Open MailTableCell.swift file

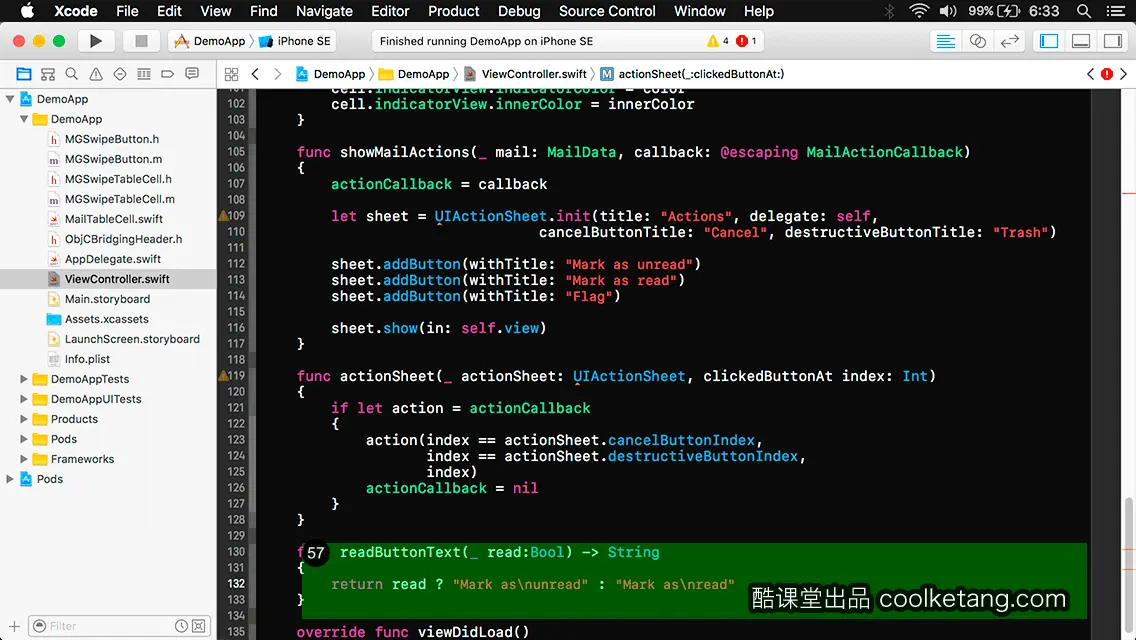(x=114, y=219)
